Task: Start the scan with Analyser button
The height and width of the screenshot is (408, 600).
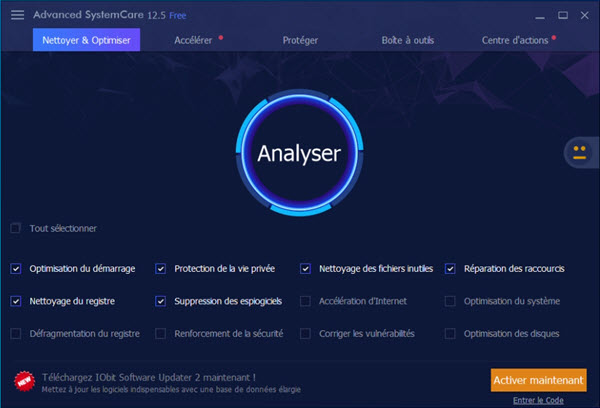Action: [x=299, y=153]
